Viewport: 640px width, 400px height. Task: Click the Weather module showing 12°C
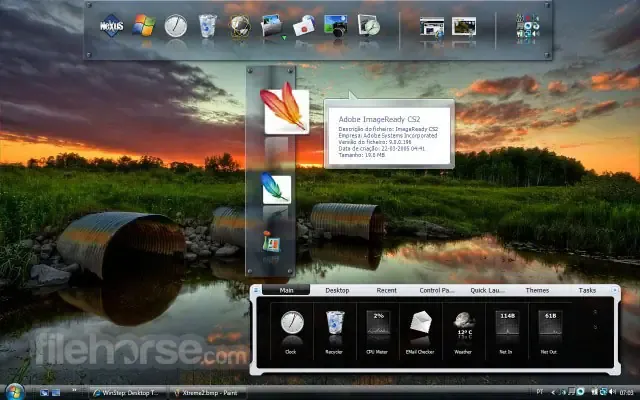pyautogui.click(x=465, y=327)
